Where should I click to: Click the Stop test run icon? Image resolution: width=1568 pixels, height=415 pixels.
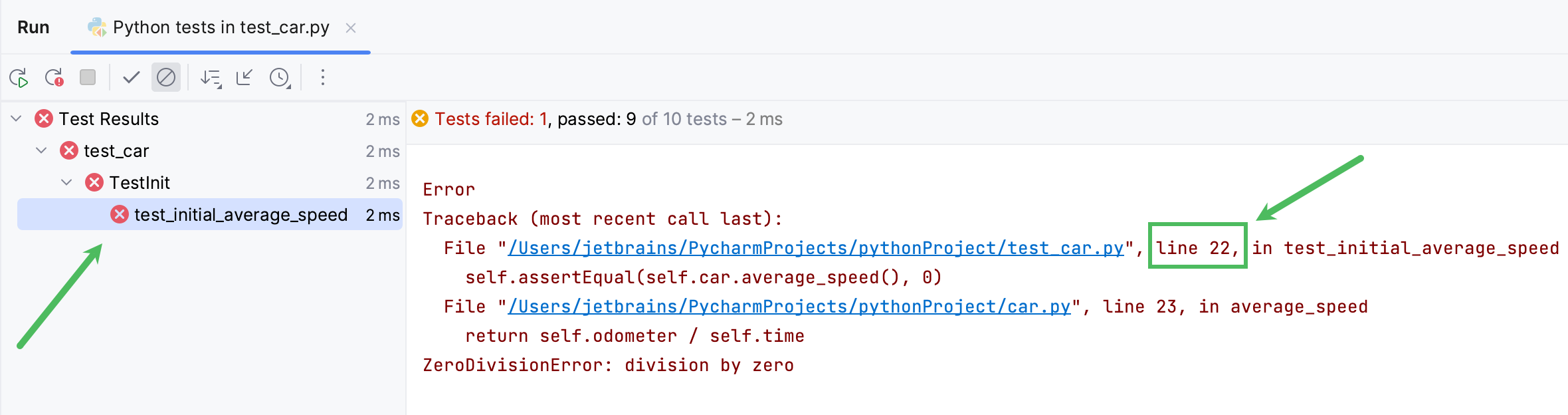pos(87,77)
